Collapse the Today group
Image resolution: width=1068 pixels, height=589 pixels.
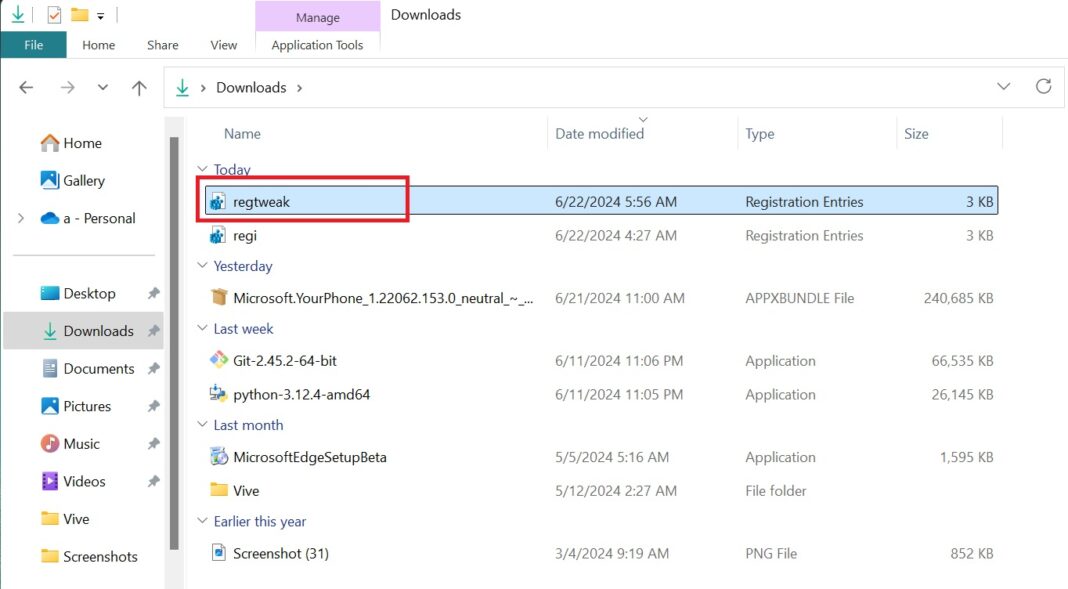tap(202, 169)
